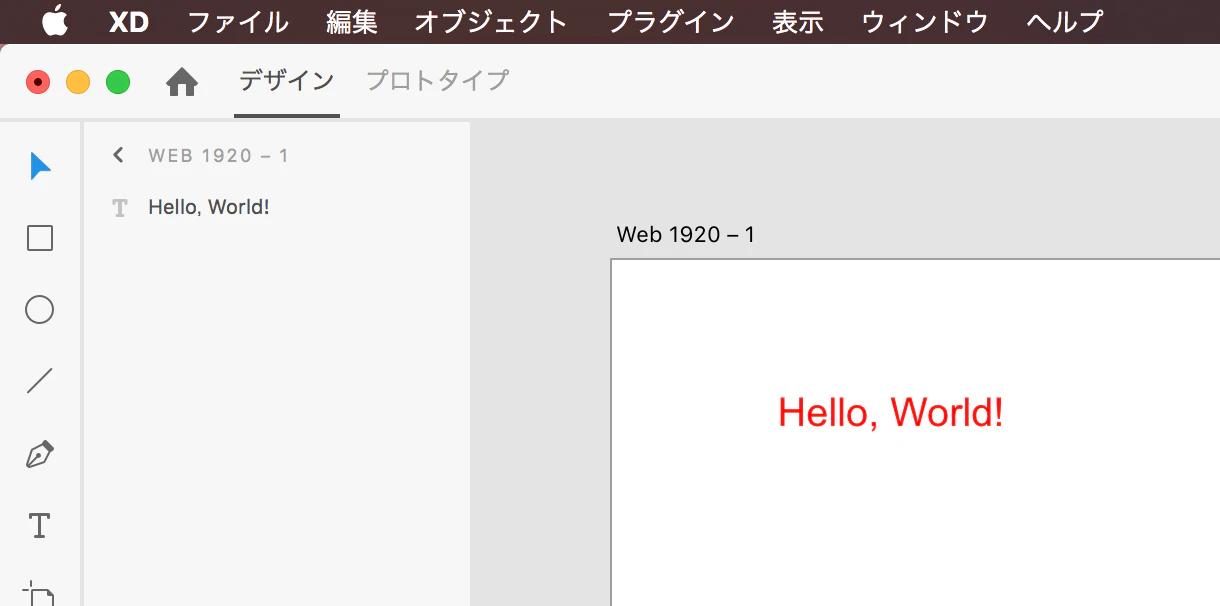Click the text layer T icon
This screenshot has height=606, width=1220.
point(120,208)
